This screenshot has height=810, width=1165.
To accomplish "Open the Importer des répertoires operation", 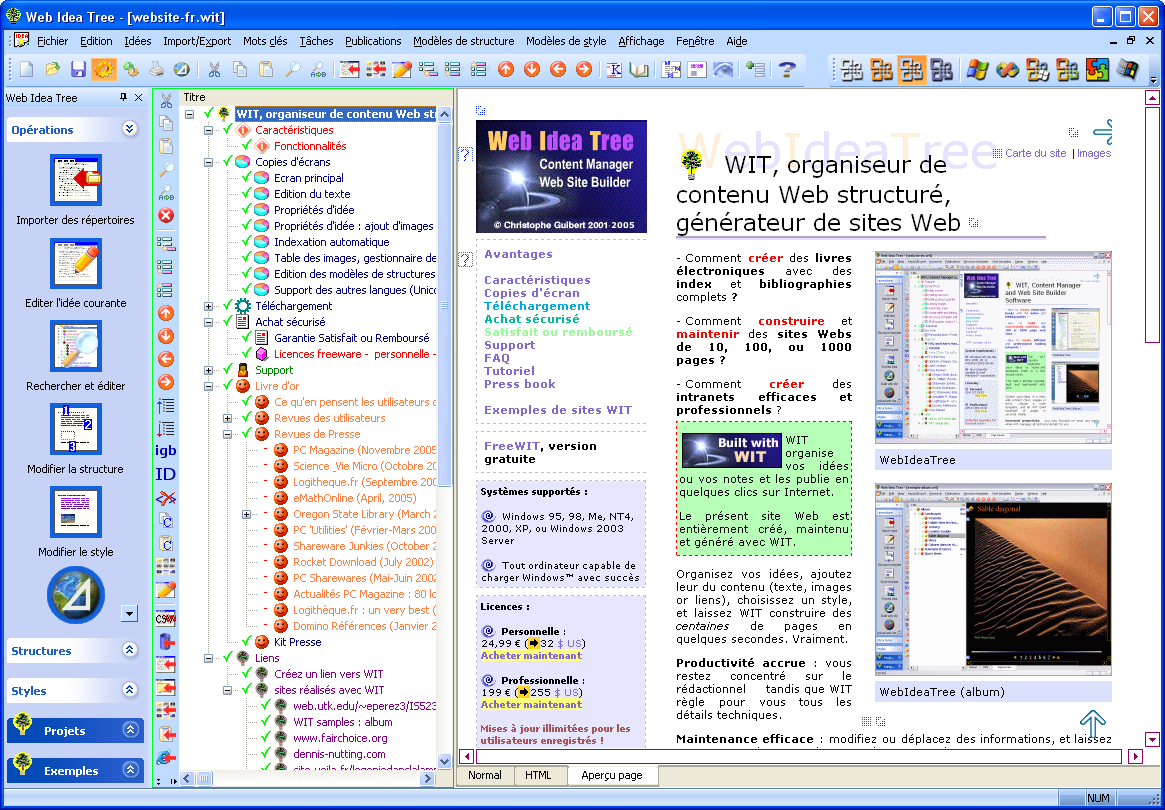I will tap(75, 180).
